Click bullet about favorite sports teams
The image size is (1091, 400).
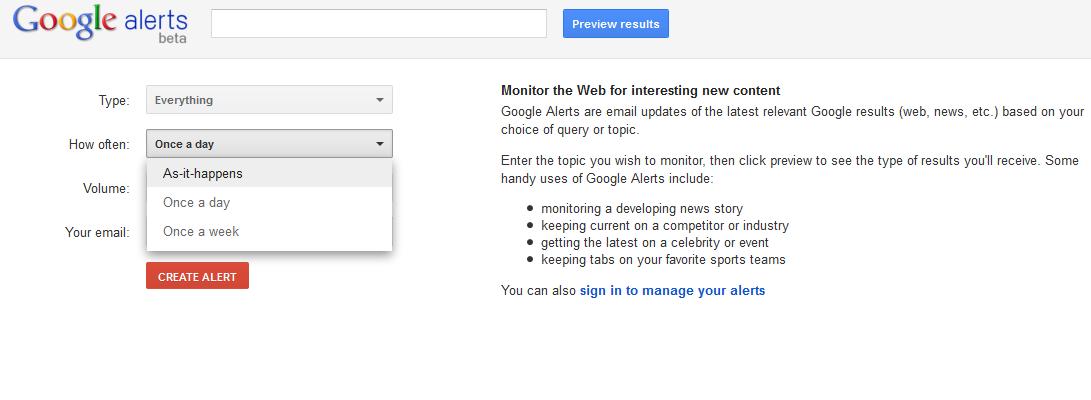point(663,260)
